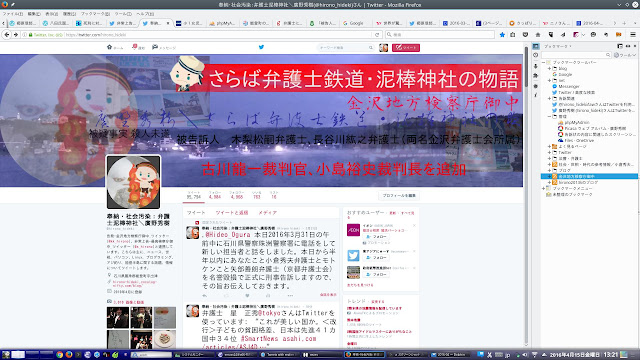Open Twitter messages envelope icon
The width and height of the screenshot is (640, 360).
click(155, 47)
